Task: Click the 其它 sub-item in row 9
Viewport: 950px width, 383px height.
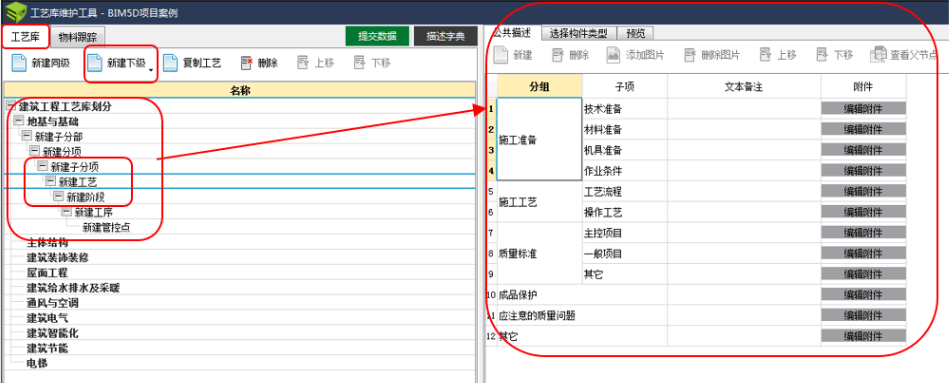Action: pyautogui.click(x=625, y=274)
